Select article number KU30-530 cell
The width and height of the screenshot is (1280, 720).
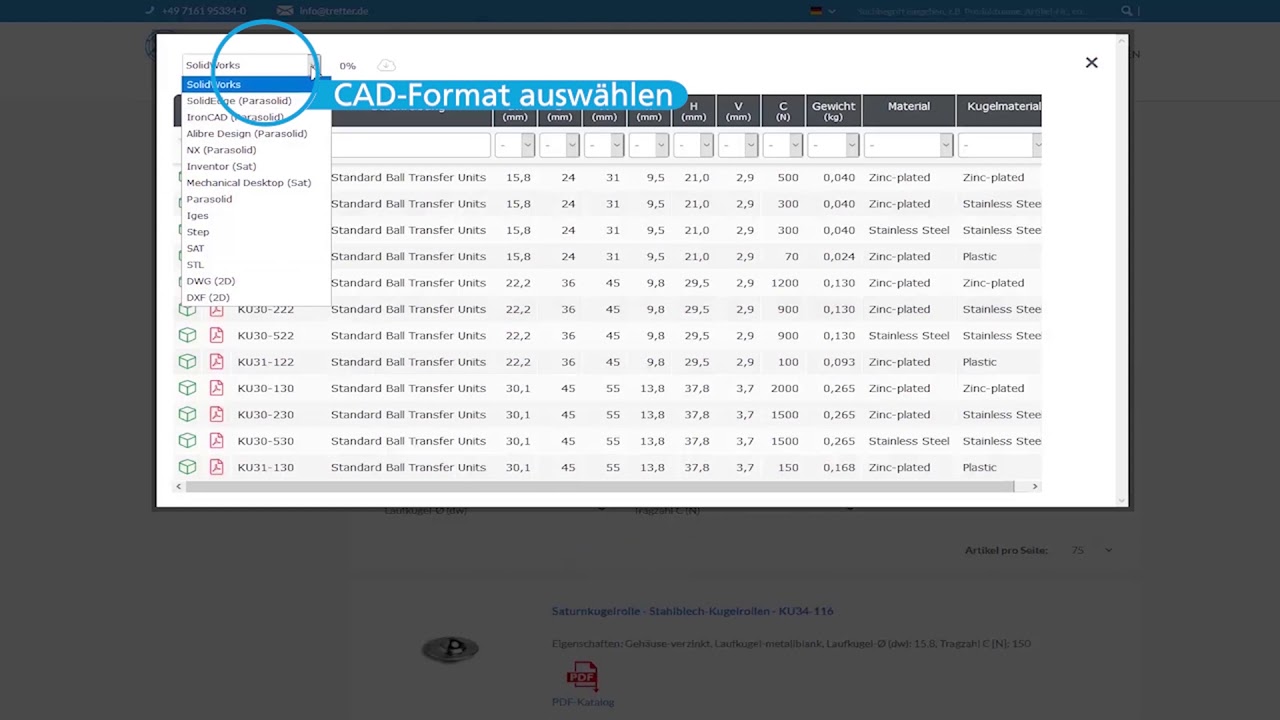coord(265,441)
